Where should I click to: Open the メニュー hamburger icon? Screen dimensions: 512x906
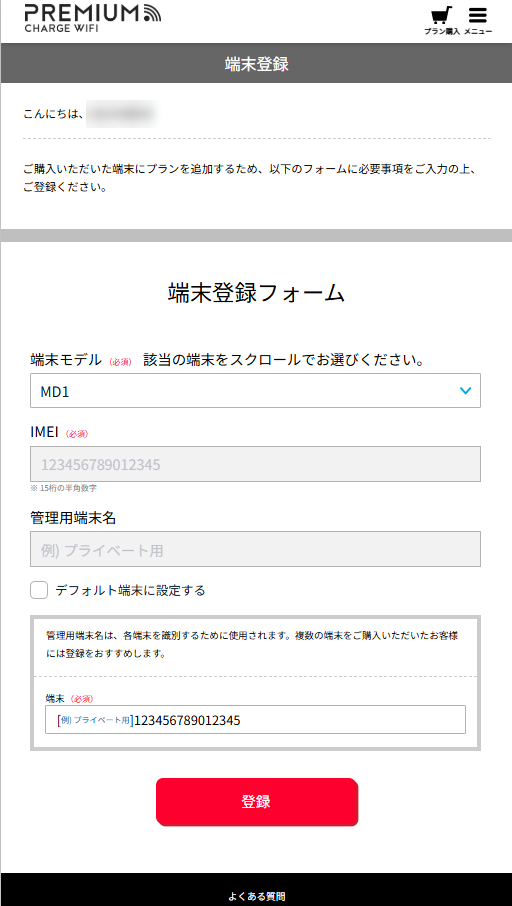(478, 21)
